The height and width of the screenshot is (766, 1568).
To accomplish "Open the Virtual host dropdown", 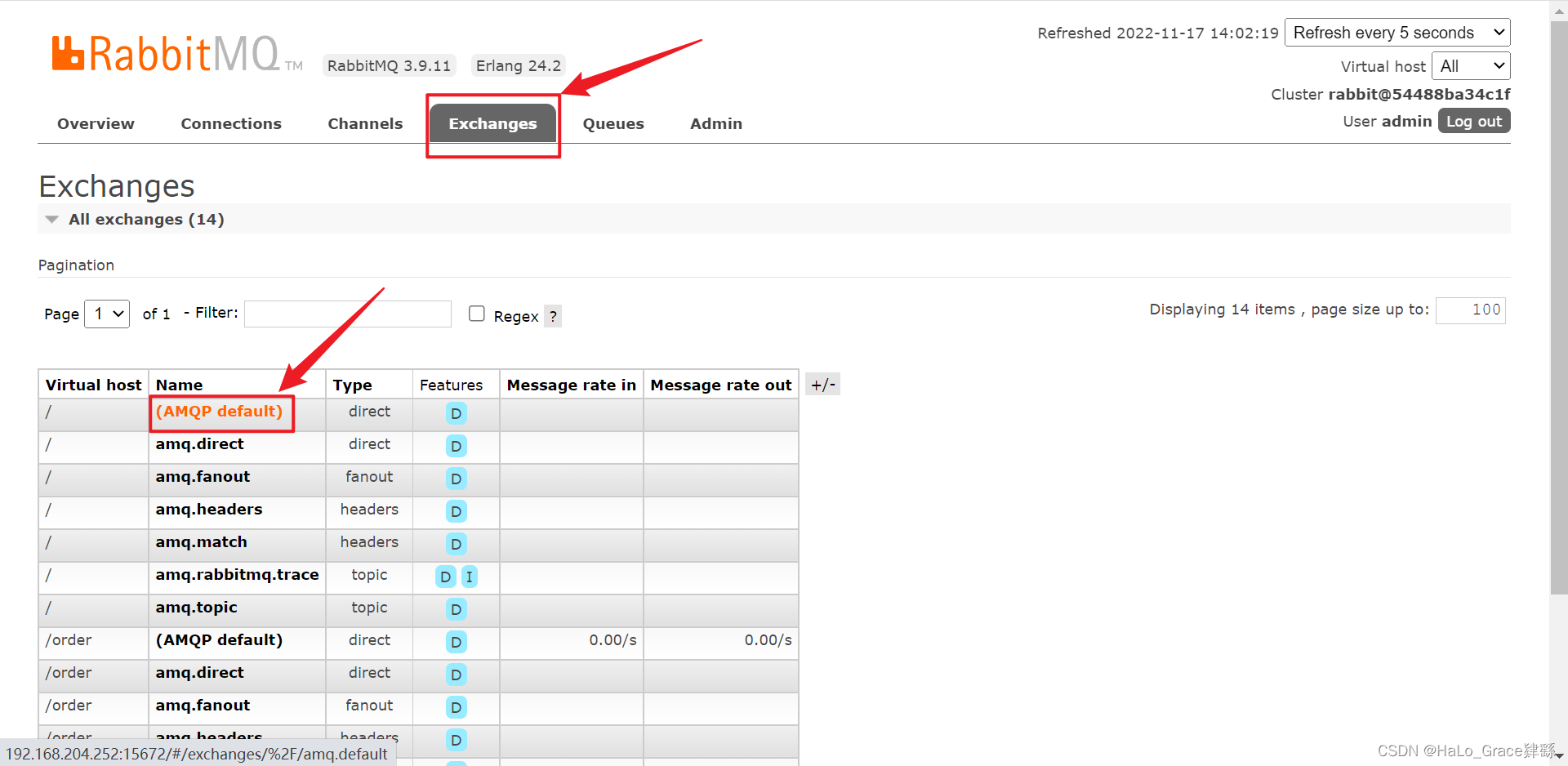I will pos(1471,66).
